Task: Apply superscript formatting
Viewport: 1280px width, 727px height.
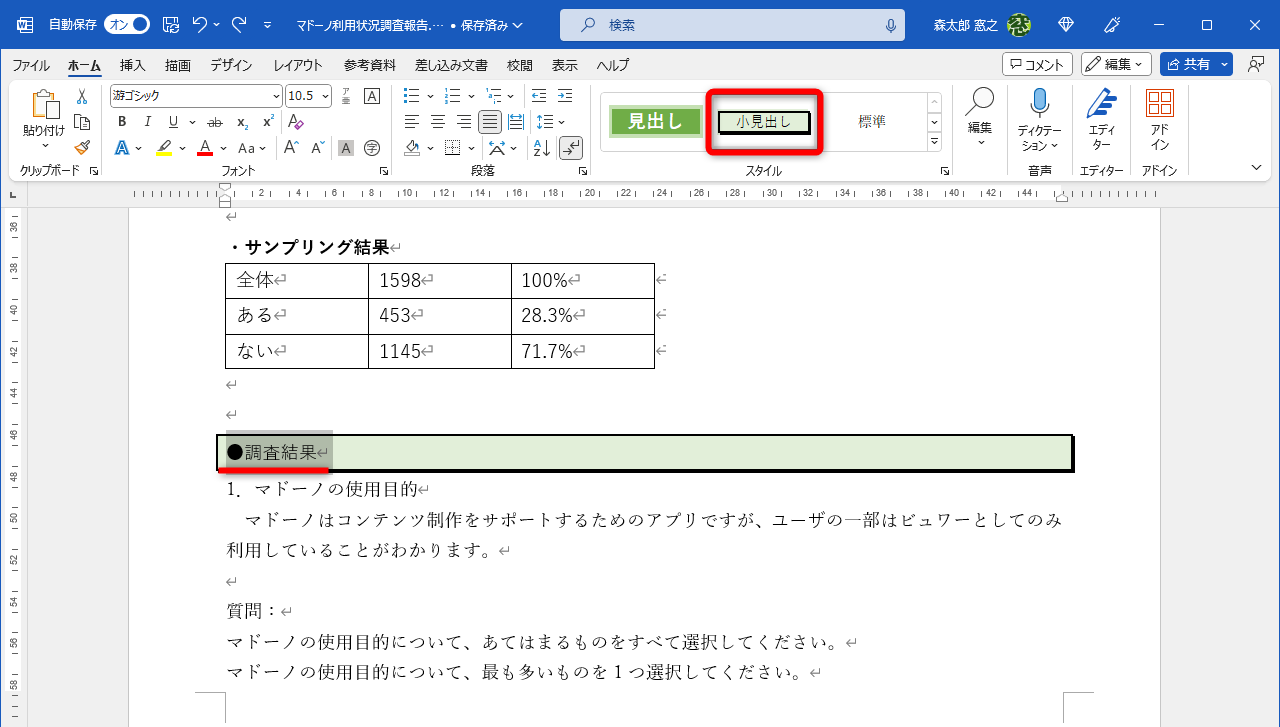Action: [x=268, y=122]
